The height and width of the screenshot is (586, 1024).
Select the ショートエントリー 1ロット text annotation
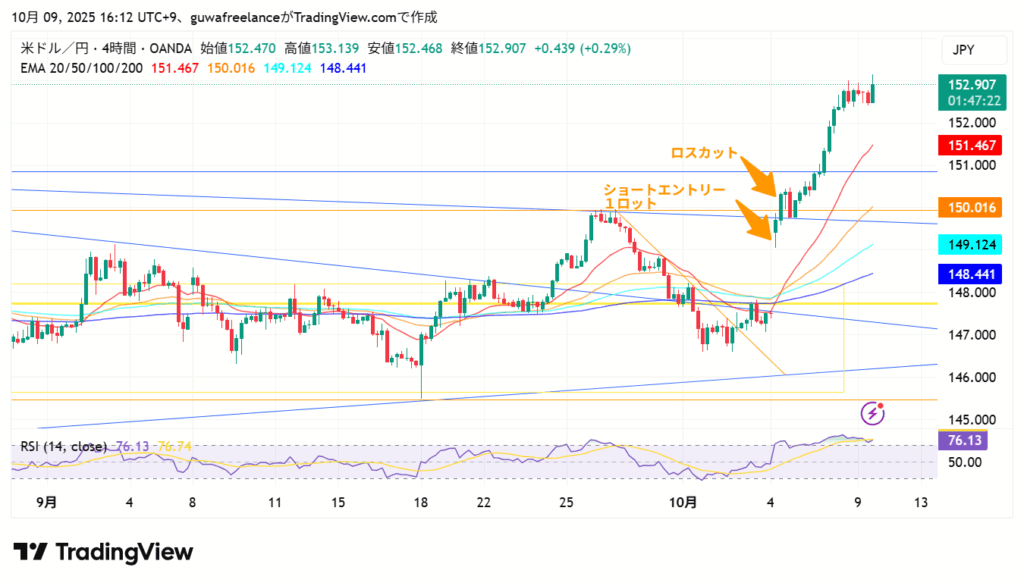coord(656,195)
